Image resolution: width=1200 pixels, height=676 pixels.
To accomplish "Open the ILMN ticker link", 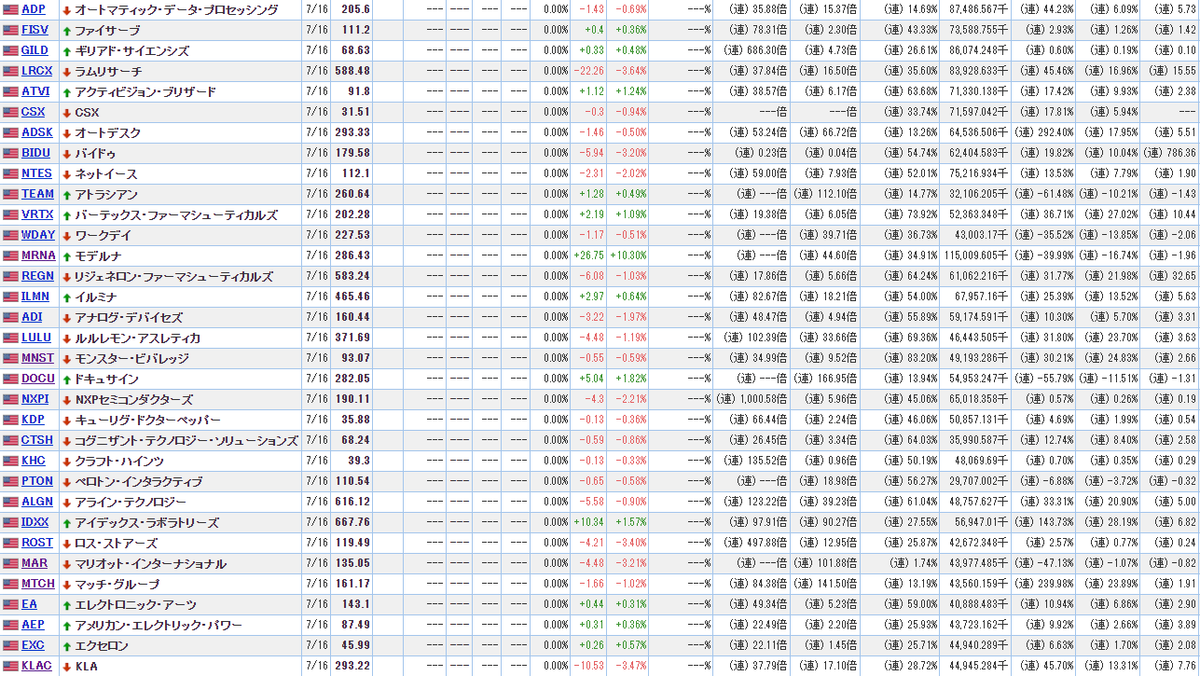I will 35,296.
